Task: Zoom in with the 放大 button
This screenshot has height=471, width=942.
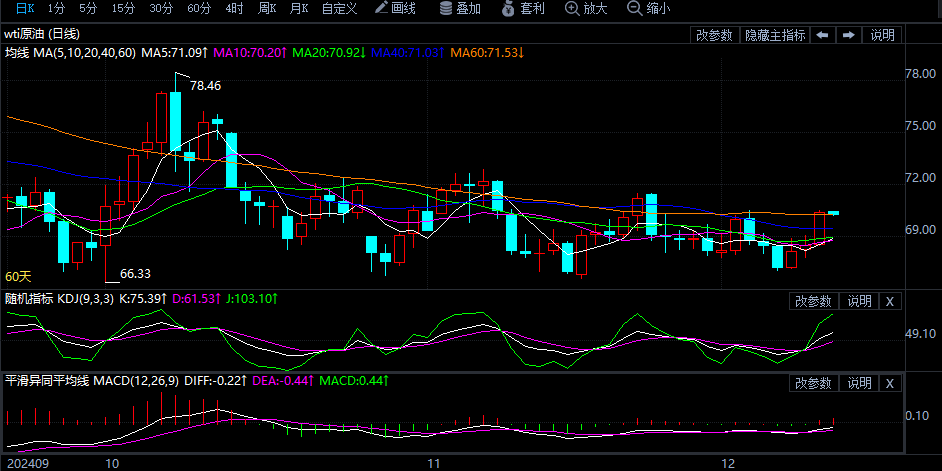Action: click(x=586, y=9)
